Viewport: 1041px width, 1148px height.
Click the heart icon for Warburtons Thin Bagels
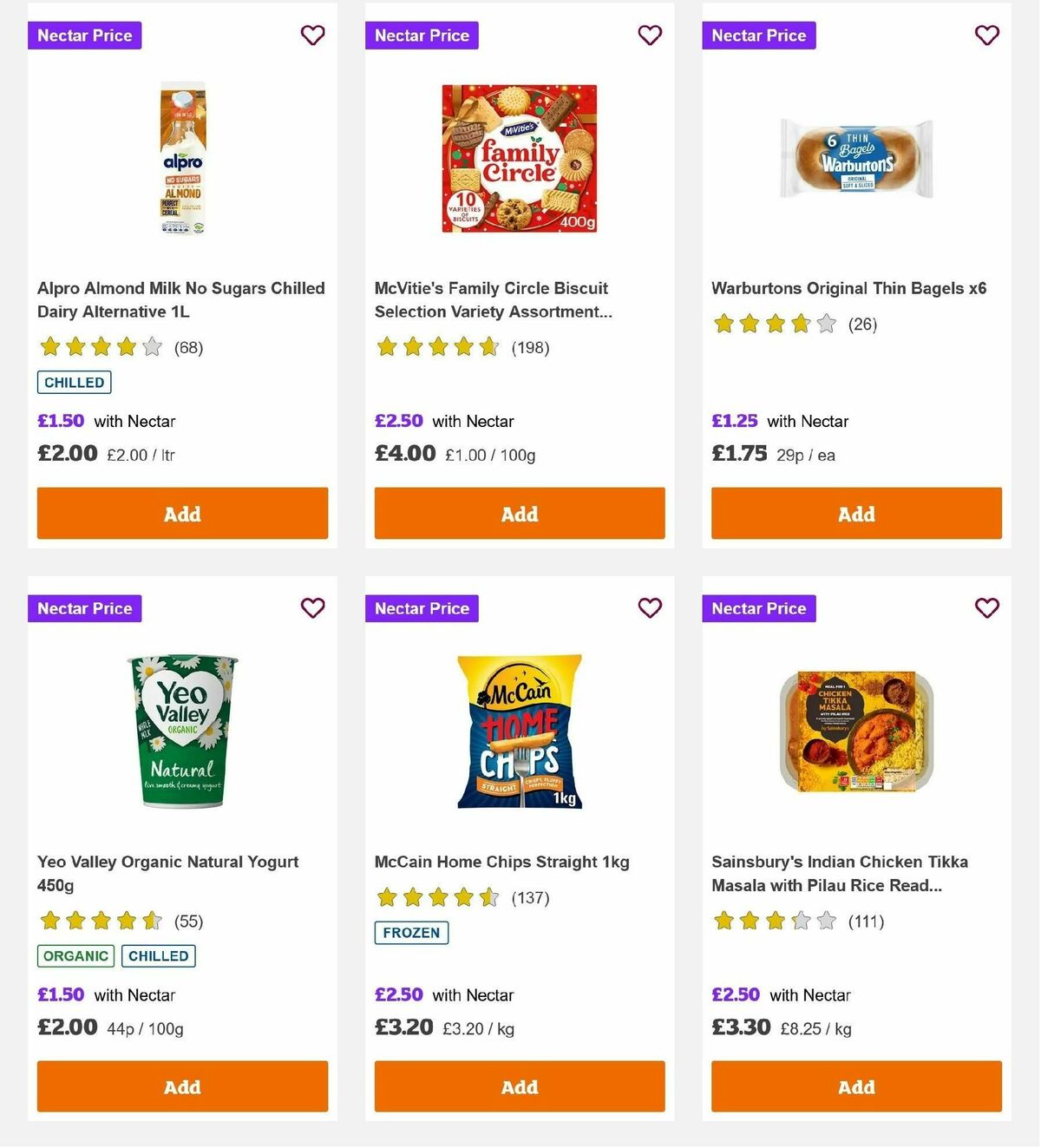tap(986, 36)
